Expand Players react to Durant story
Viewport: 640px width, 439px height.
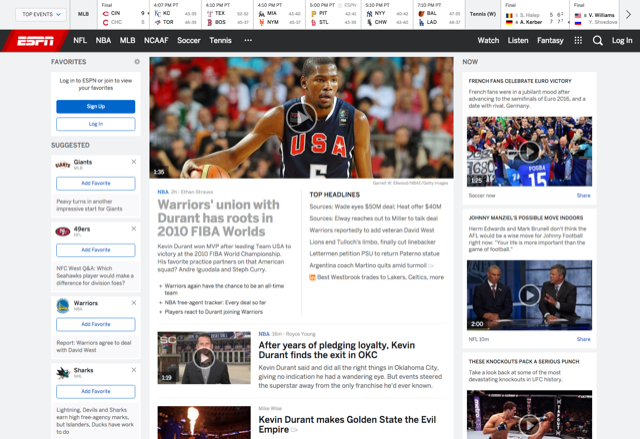(x=211, y=312)
